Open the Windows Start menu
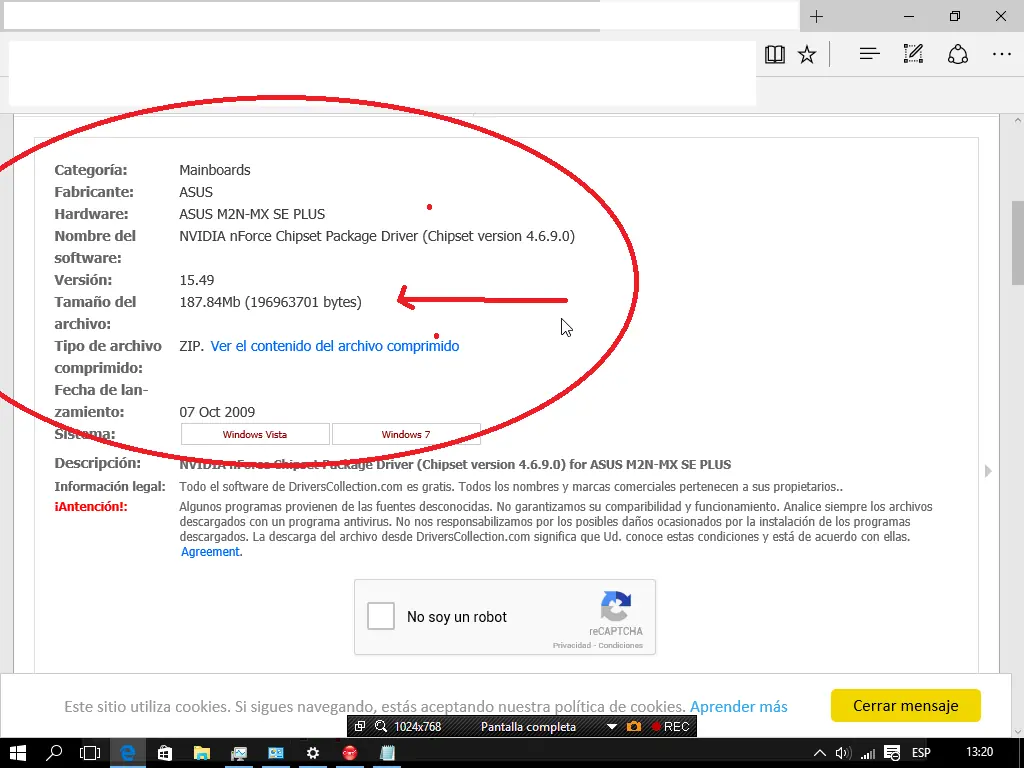The width and height of the screenshot is (1024, 768). pyautogui.click(x=18, y=753)
